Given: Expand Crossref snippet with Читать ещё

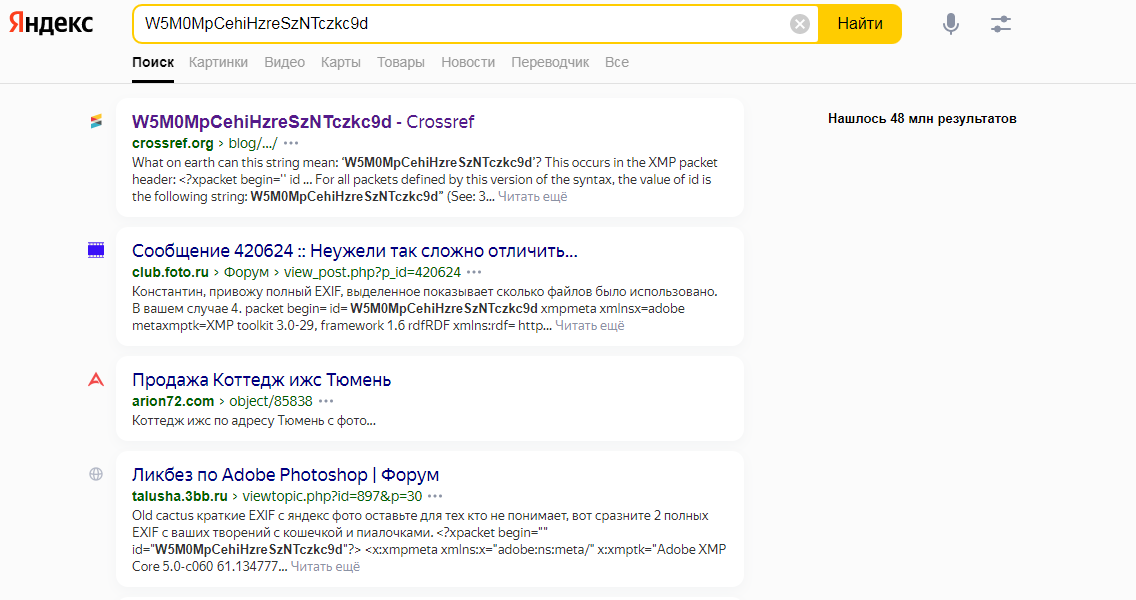Looking at the screenshot, I should pyautogui.click(x=533, y=197).
